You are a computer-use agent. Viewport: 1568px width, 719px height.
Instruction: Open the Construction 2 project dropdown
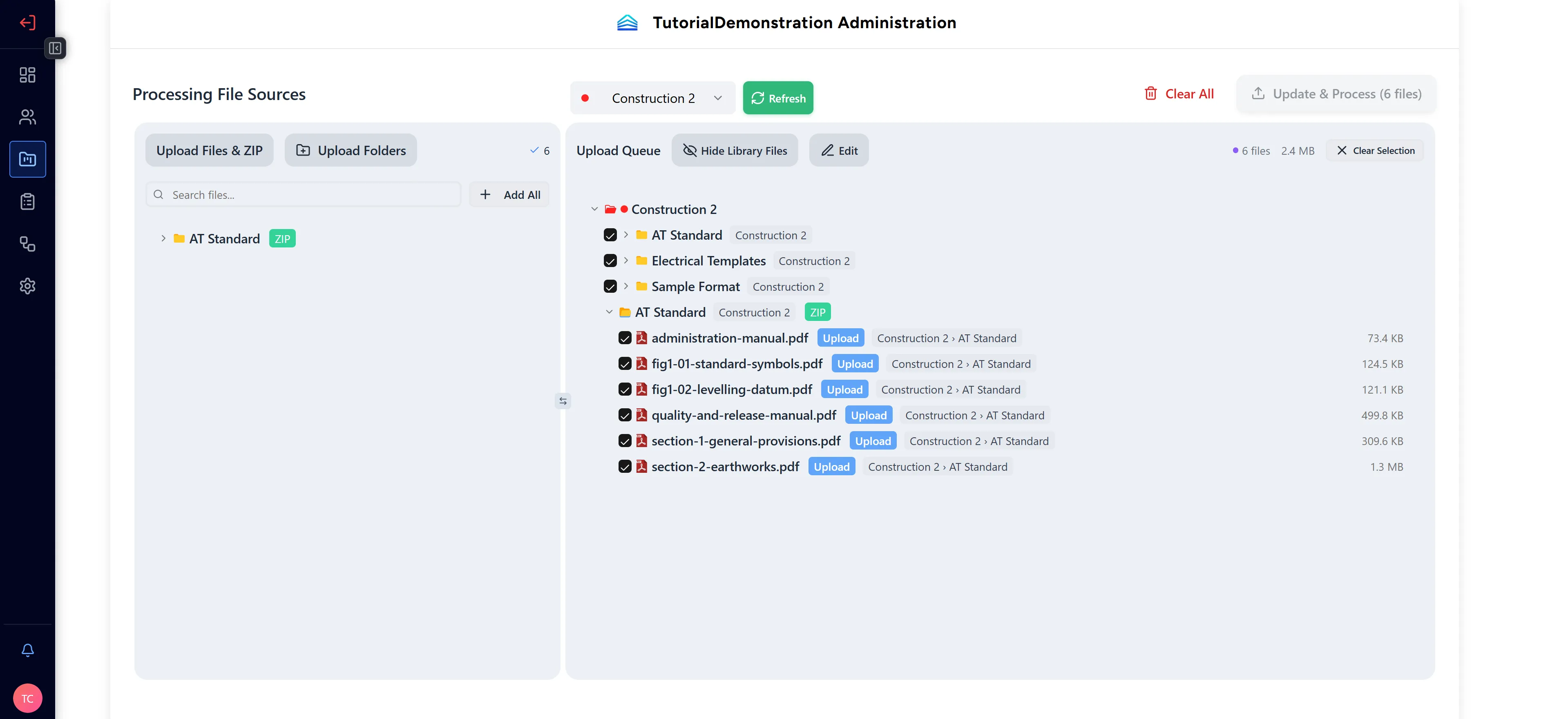[x=652, y=98]
